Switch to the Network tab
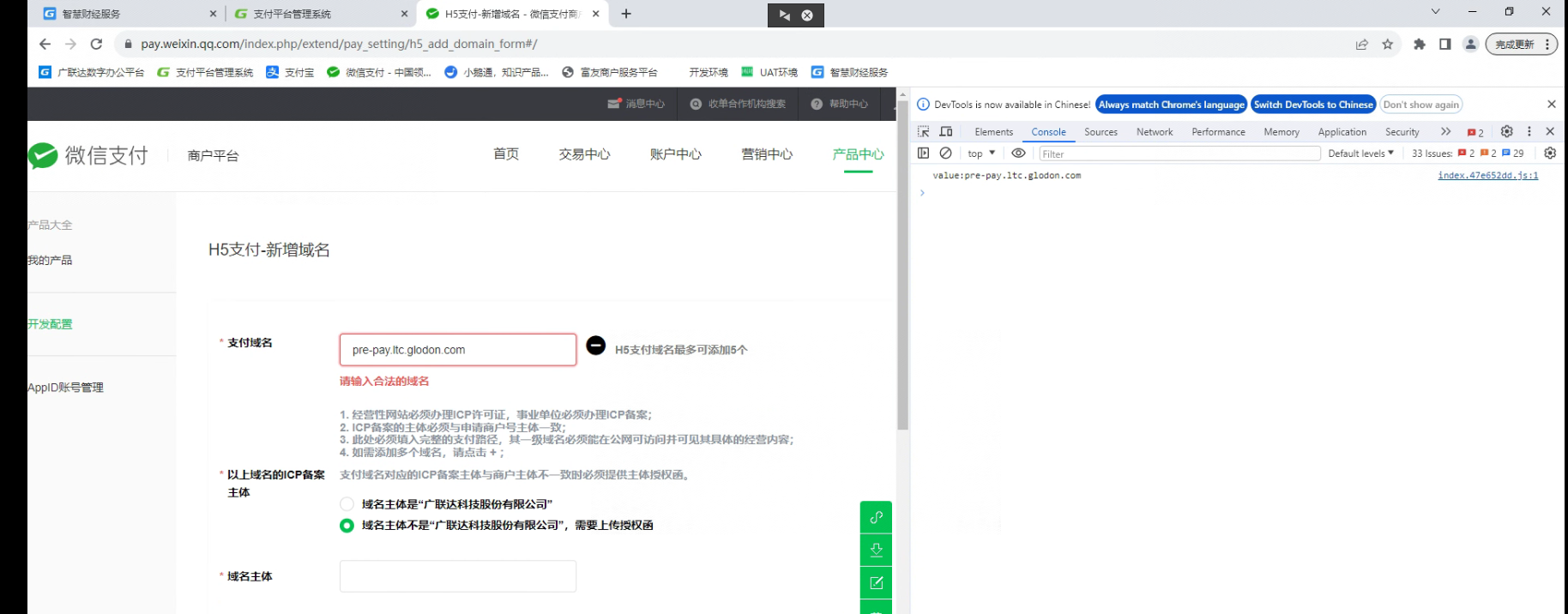1568x614 pixels. [x=1155, y=132]
